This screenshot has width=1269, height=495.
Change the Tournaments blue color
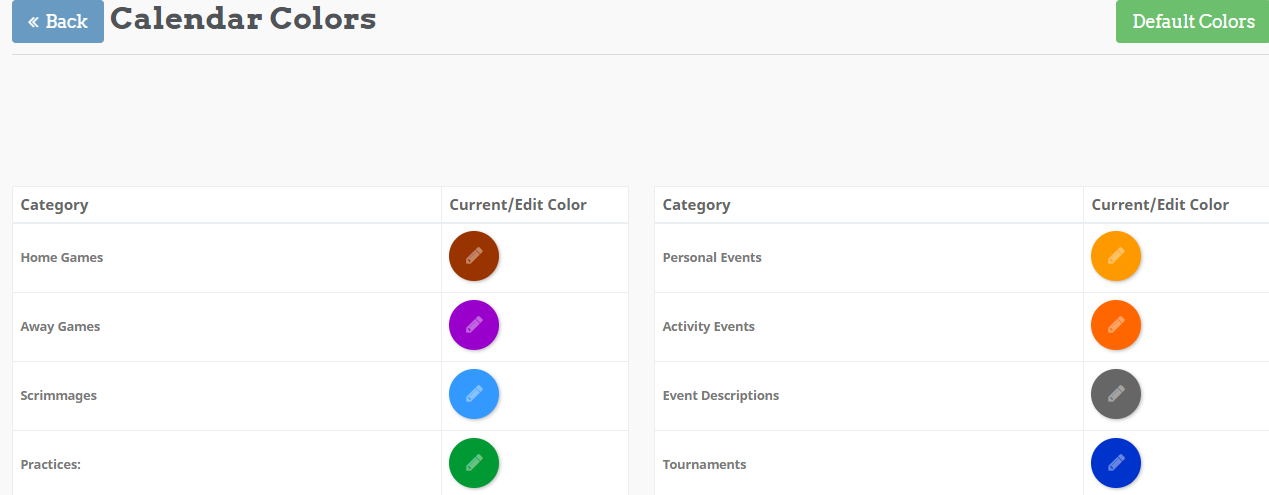click(x=1116, y=463)
